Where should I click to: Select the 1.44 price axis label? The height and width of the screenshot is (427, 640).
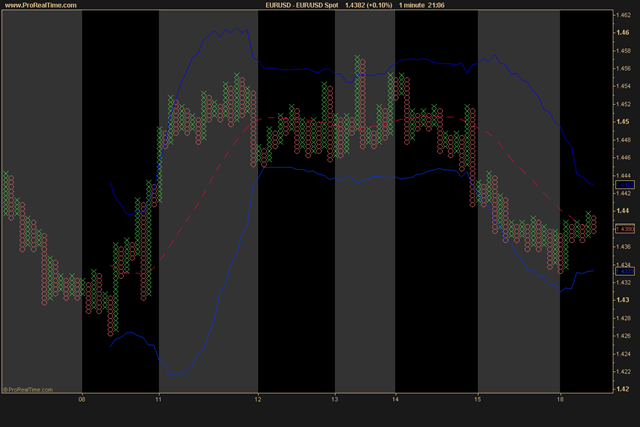pyautogui.click(x=623, y=211)
